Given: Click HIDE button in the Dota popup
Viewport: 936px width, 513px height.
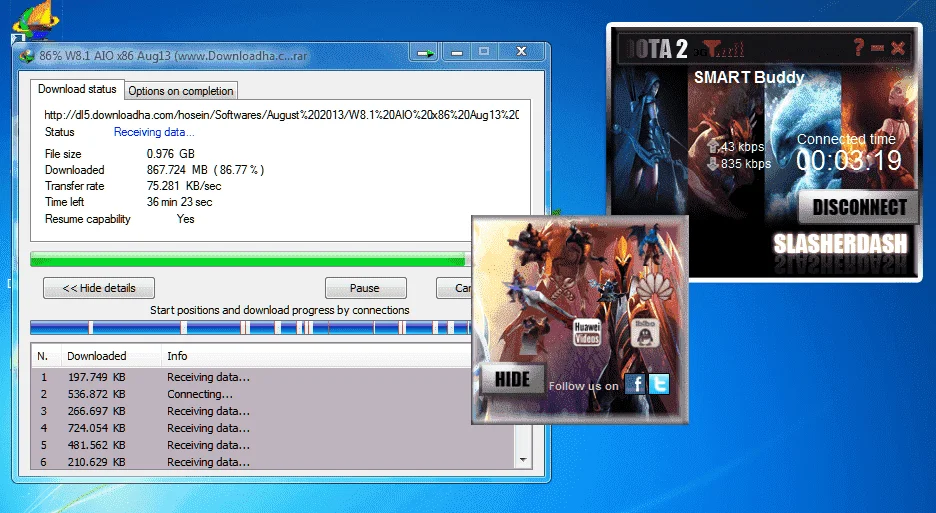Looking at the screenshot, I should pyautogui.click(x=512, y=379).
